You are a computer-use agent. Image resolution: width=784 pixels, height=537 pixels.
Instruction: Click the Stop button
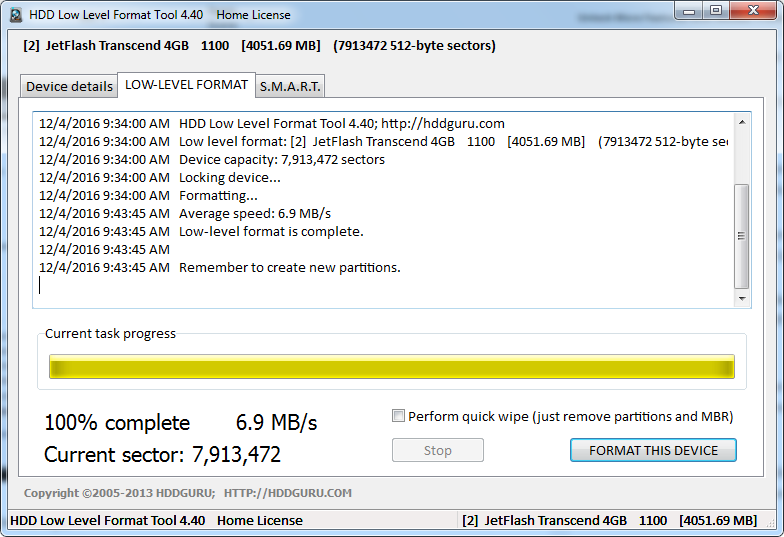(438, 450)
